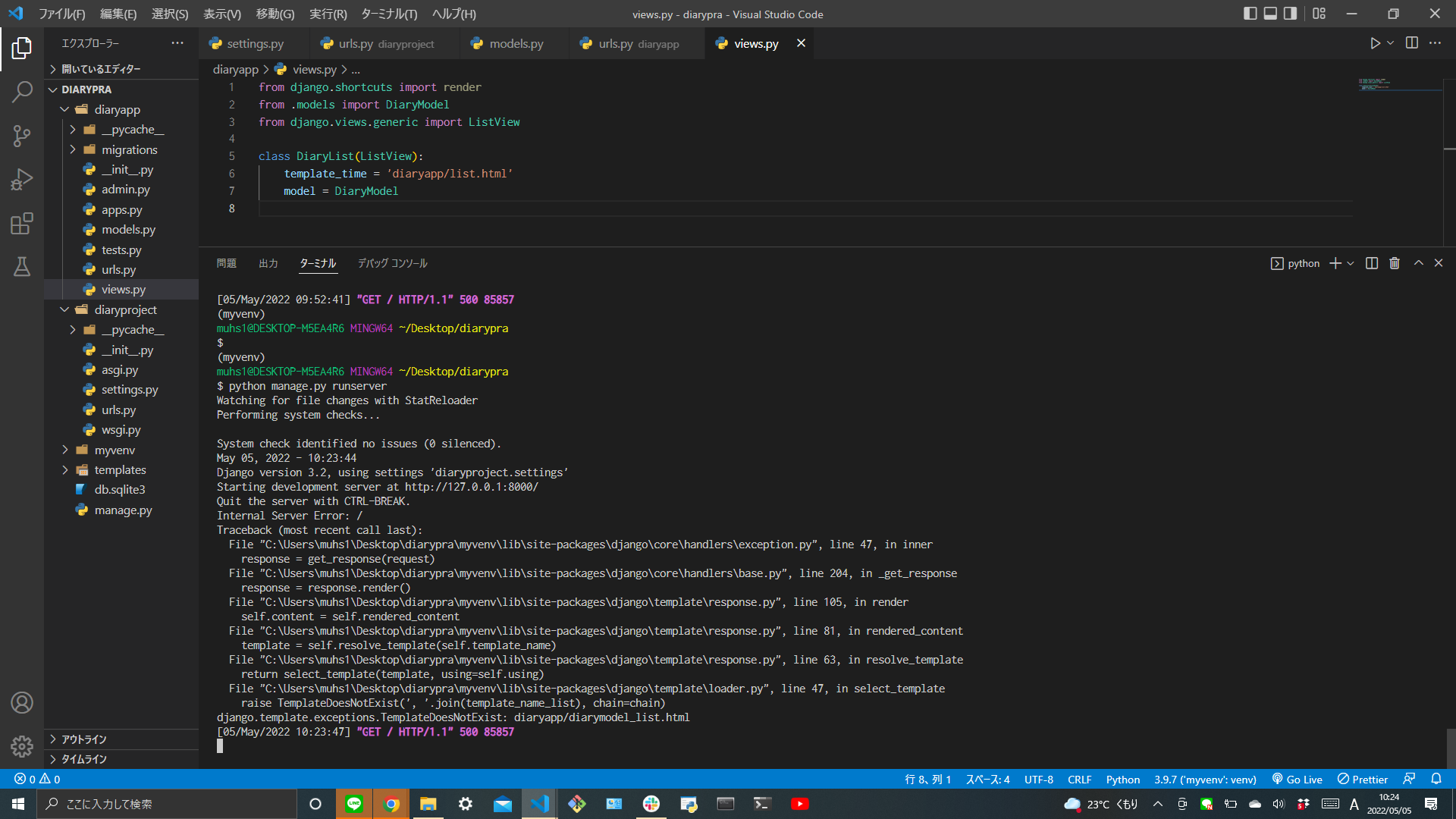Viewport: 1456px width, 819px height.
Task: Show errors and warnings count
Action: 37,779
